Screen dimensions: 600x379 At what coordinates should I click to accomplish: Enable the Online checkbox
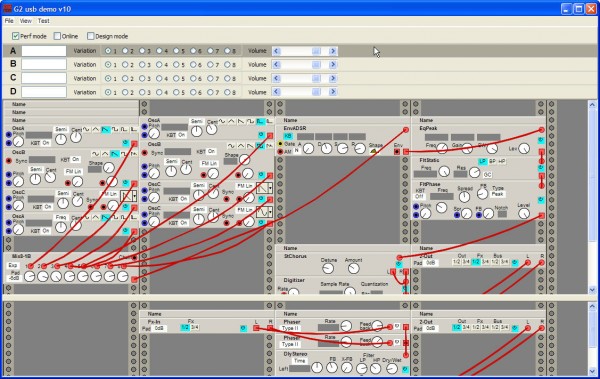(57, 36)
